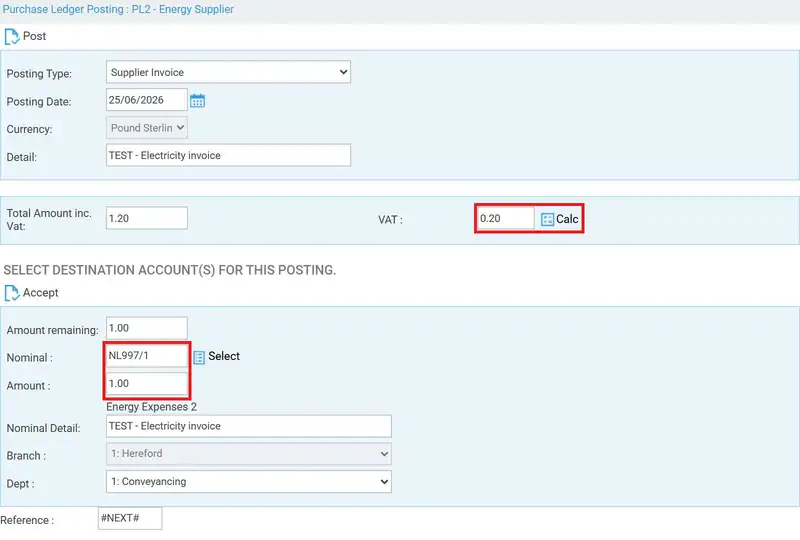Click the Post button label
The image size is (800, 540).
34,36
